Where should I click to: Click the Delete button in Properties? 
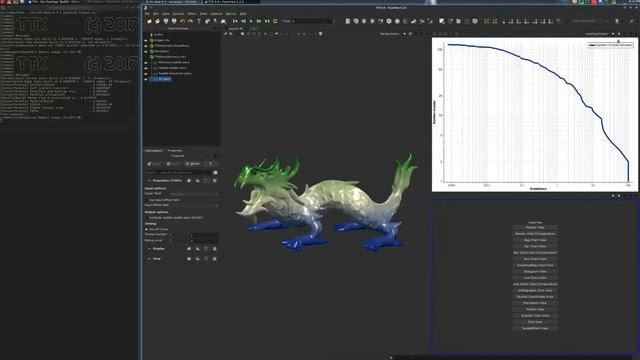pos(193,164)
